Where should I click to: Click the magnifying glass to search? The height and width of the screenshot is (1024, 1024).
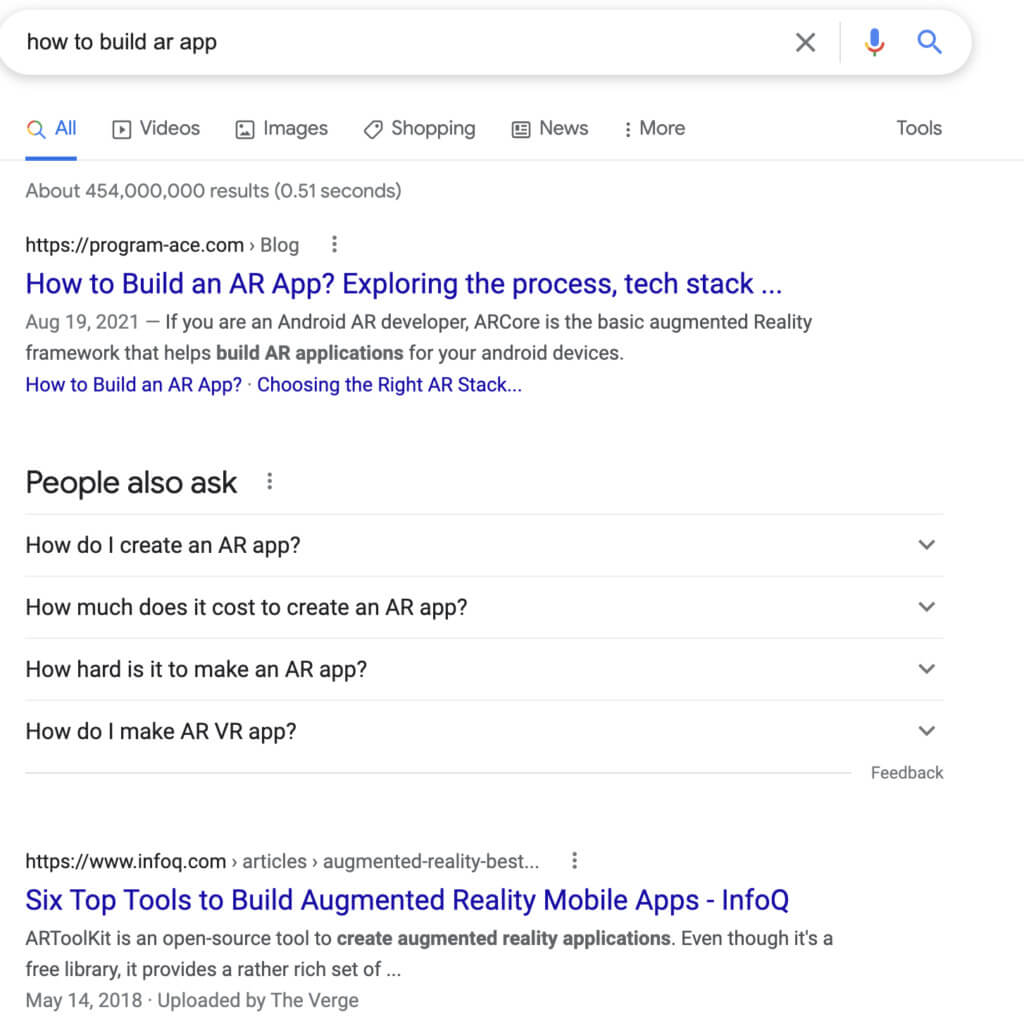(x=929, y=42)
